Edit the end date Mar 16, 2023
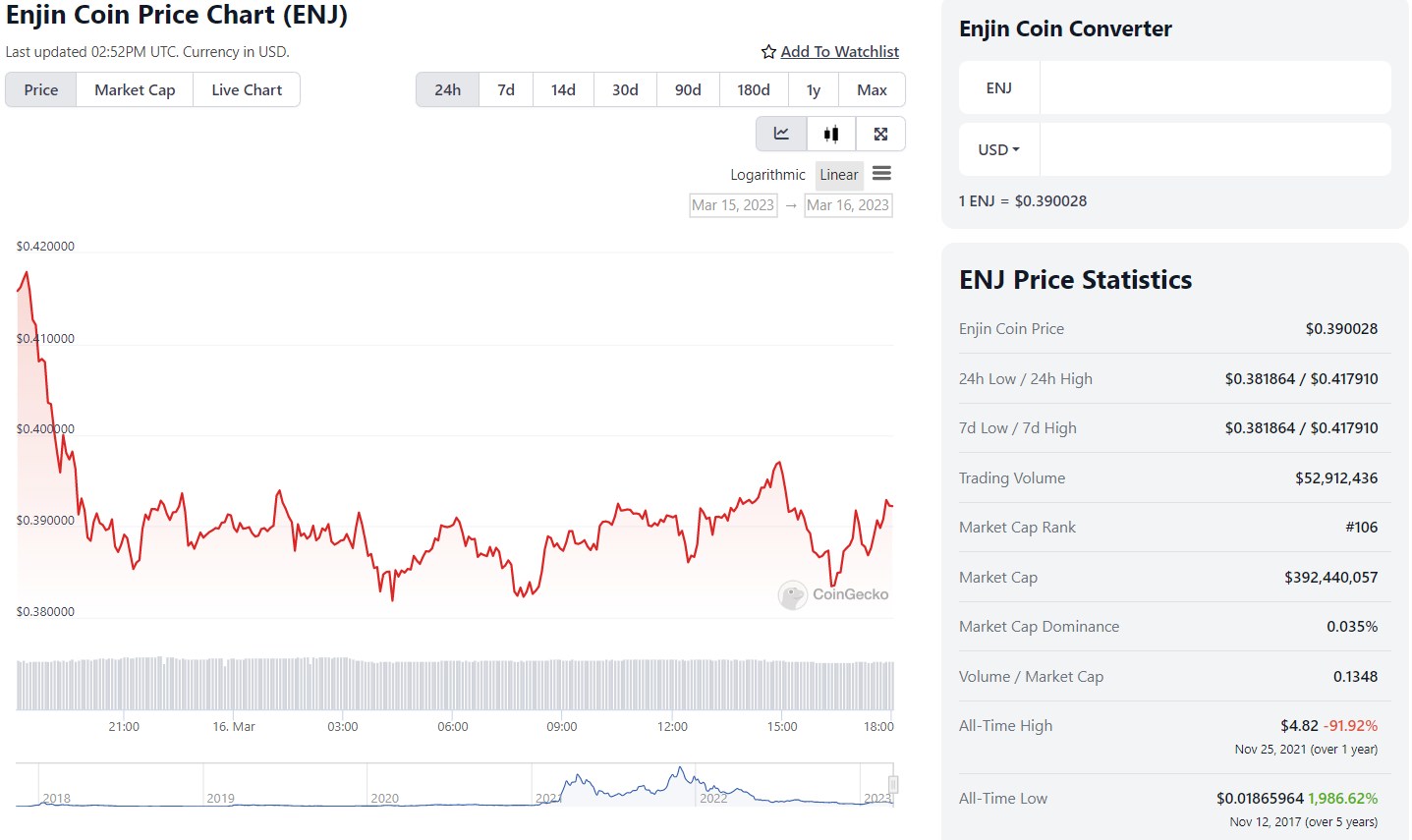The width and height of the screenshot is (1412, 840). 848,205
